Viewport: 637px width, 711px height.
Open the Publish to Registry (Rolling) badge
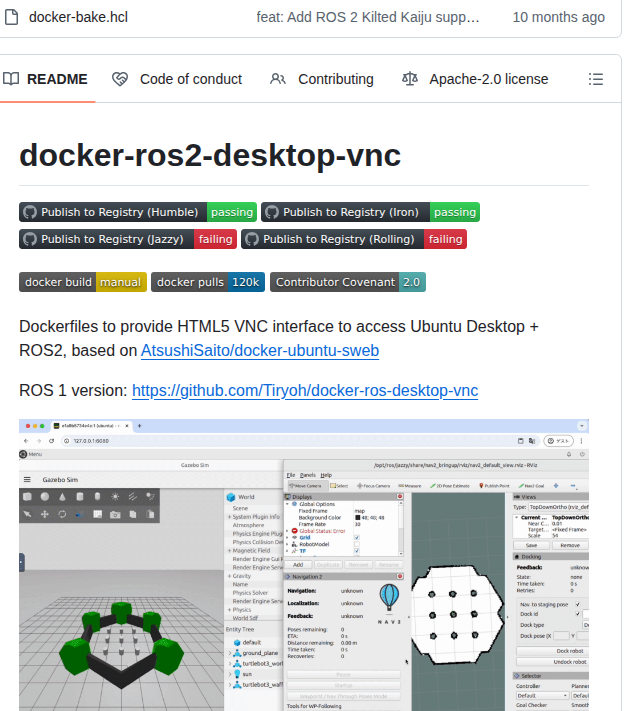click(354, 239)
